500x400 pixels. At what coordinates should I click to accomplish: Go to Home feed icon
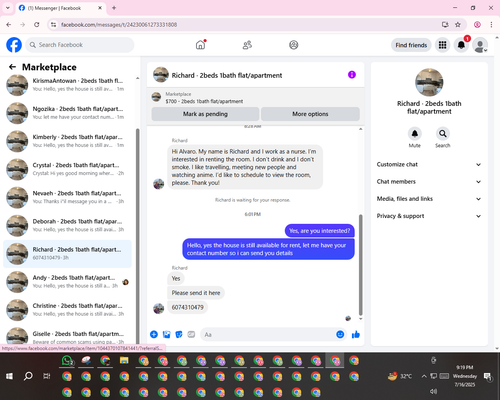[x=200, y=45]
